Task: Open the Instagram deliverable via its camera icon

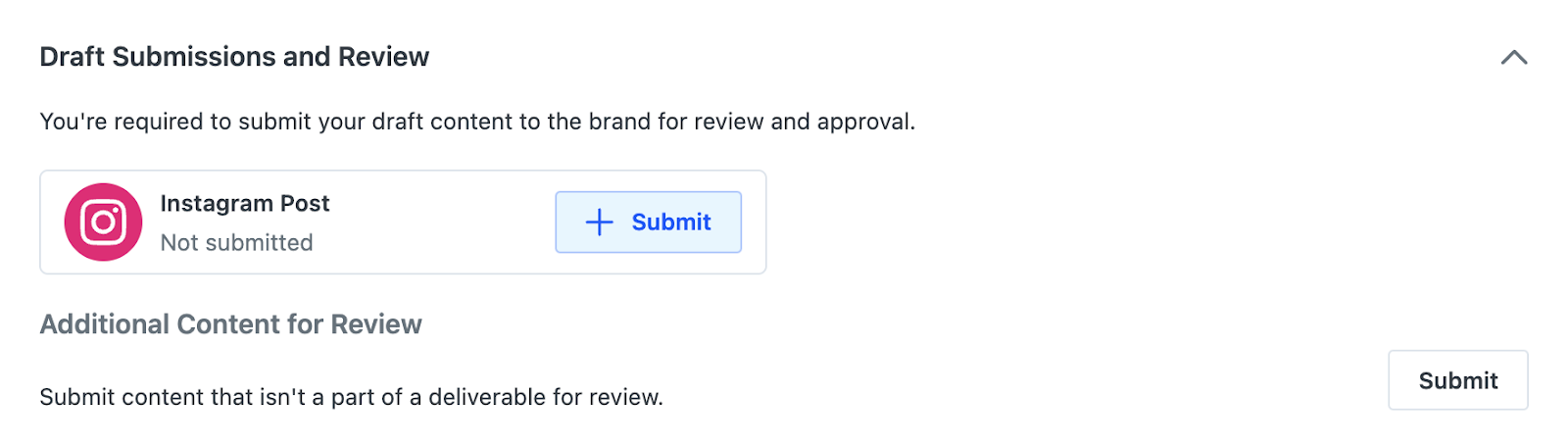Action: click(103, 223)
